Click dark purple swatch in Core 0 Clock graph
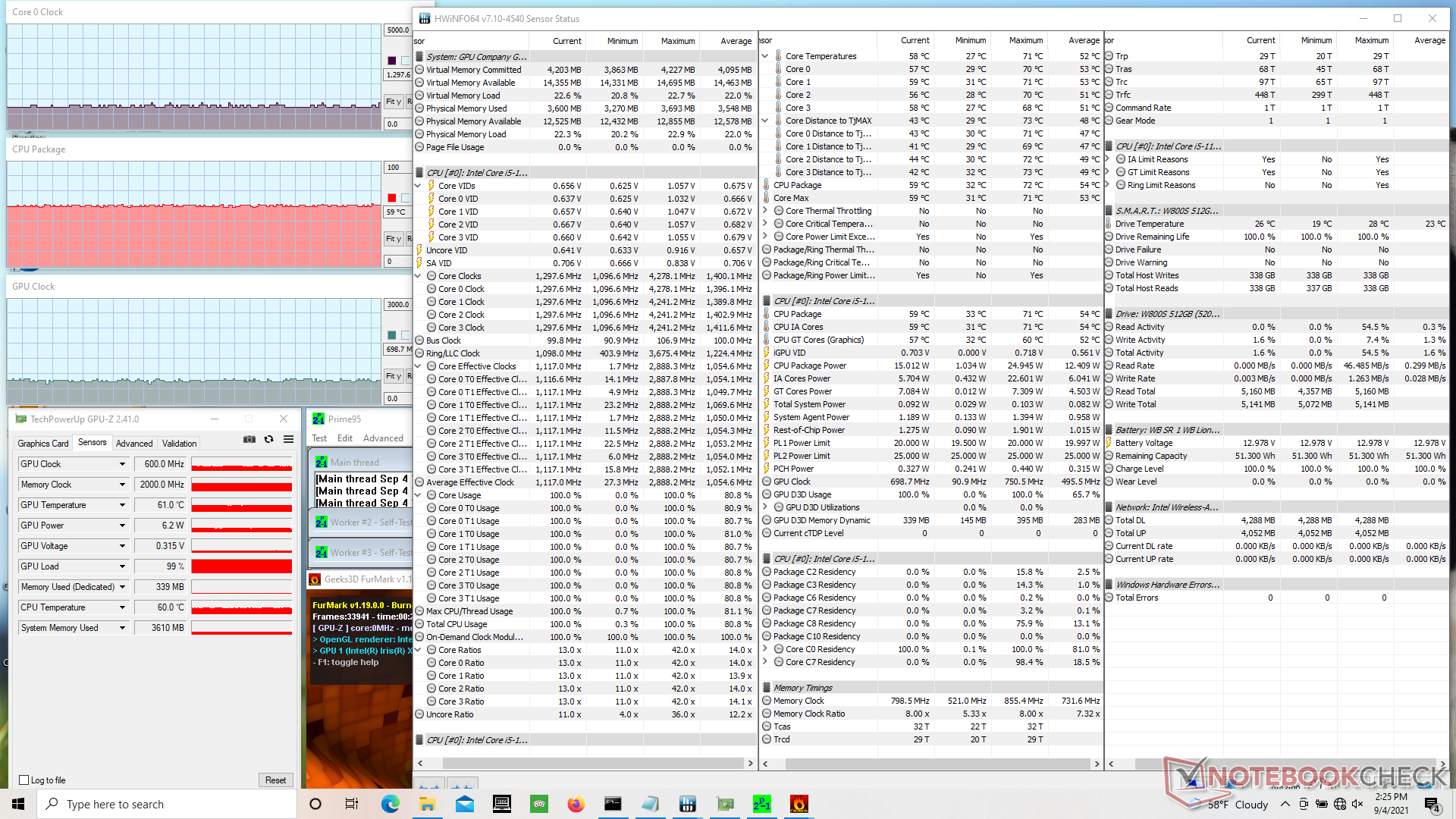This screenshot has width=1456, height=819. point(392,61)
